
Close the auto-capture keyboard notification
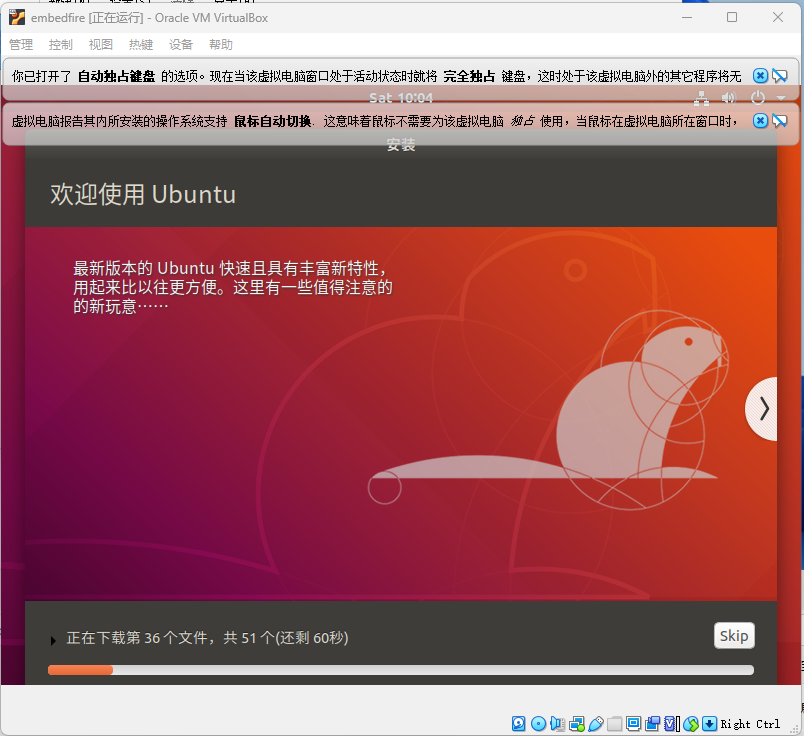click(760, 76)
